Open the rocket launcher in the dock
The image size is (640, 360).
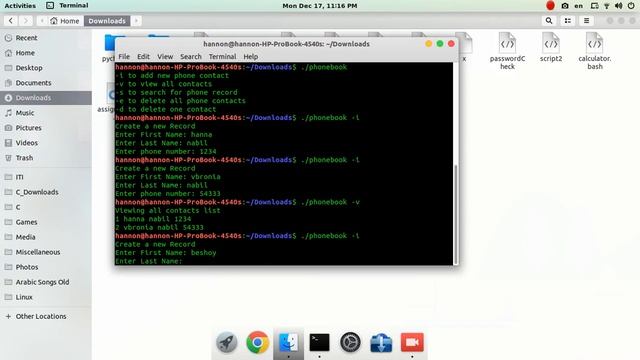pyautogui.click(x=227, y=342)
